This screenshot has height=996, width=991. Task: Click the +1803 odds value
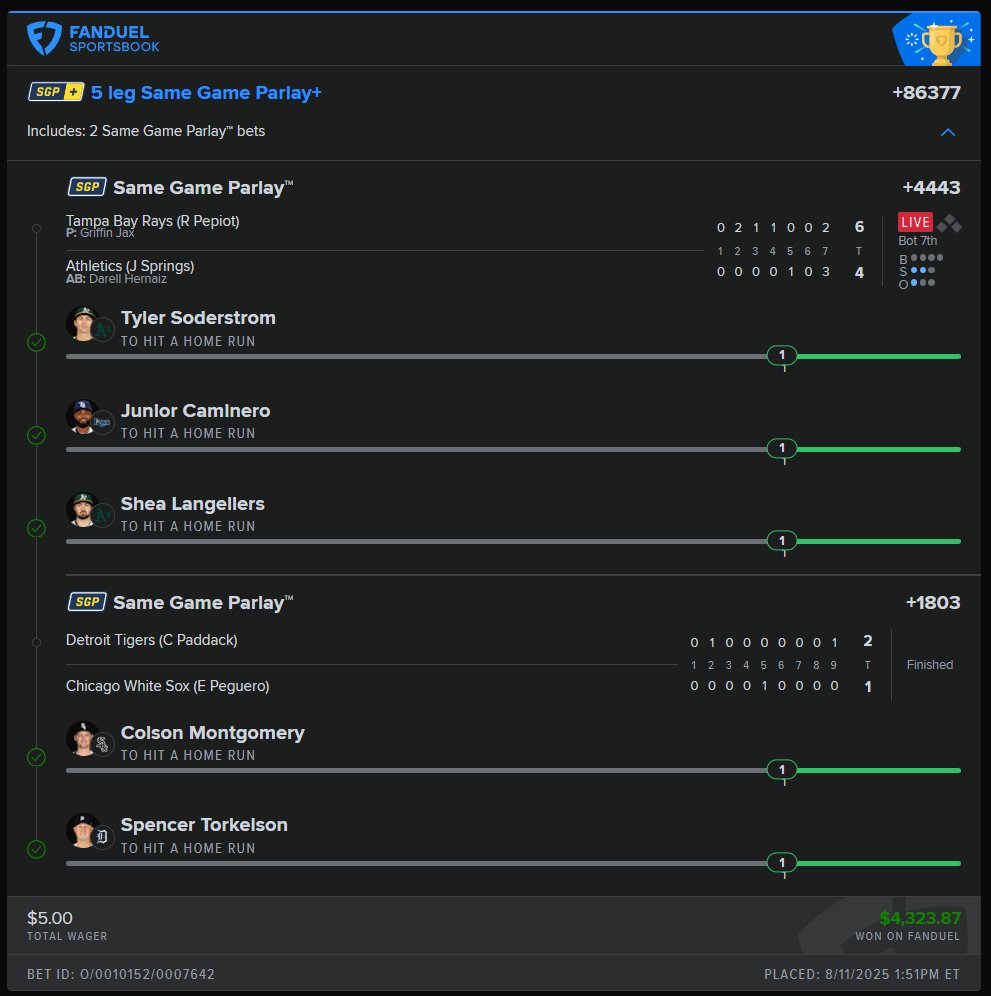click(x=933, y=602)
